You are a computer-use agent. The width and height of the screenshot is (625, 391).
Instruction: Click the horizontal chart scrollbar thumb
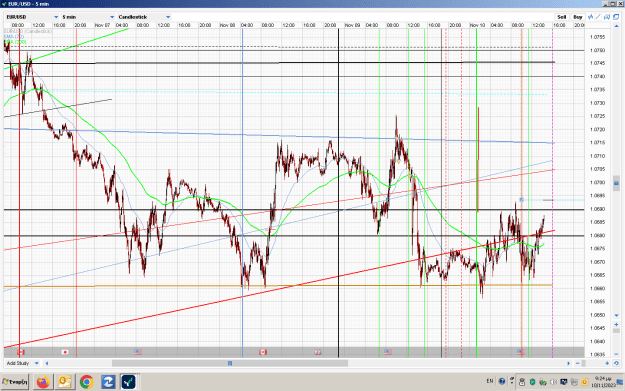230,363
